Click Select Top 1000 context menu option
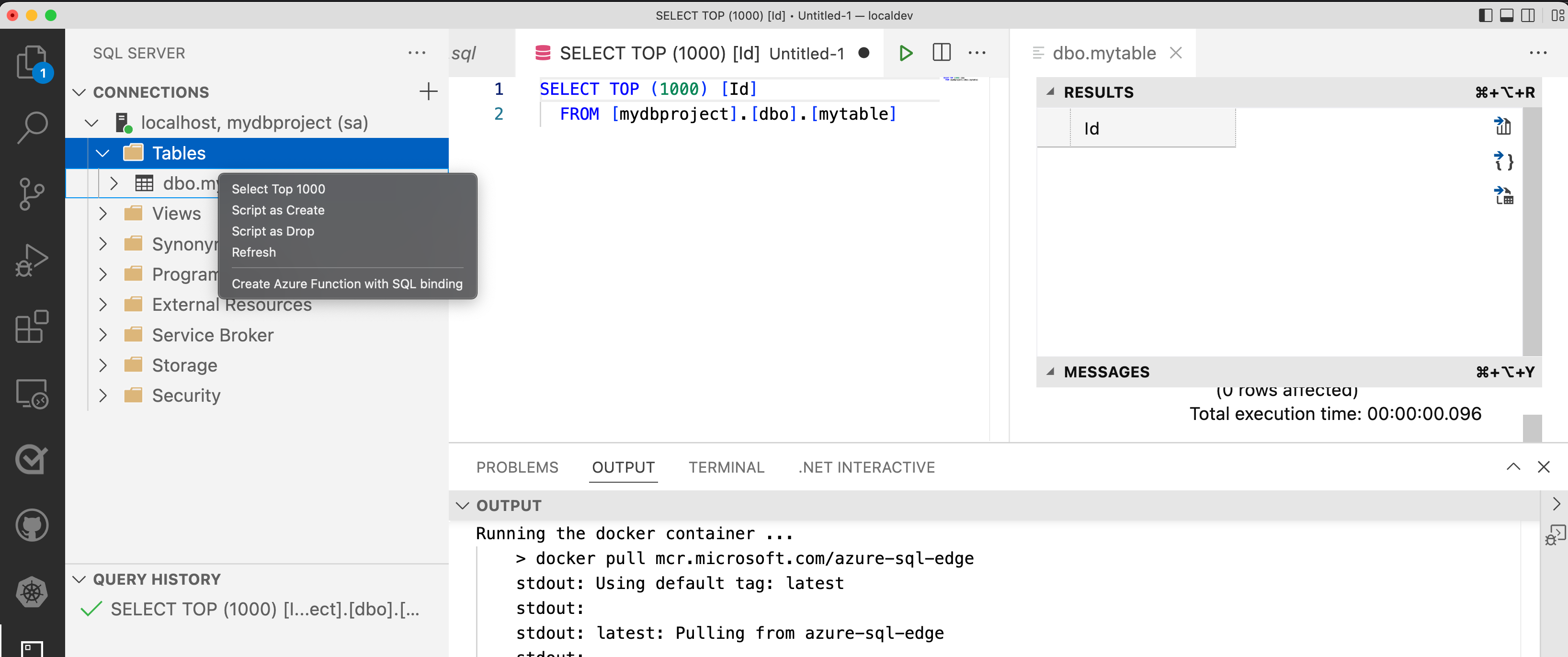 pos(278,189)
